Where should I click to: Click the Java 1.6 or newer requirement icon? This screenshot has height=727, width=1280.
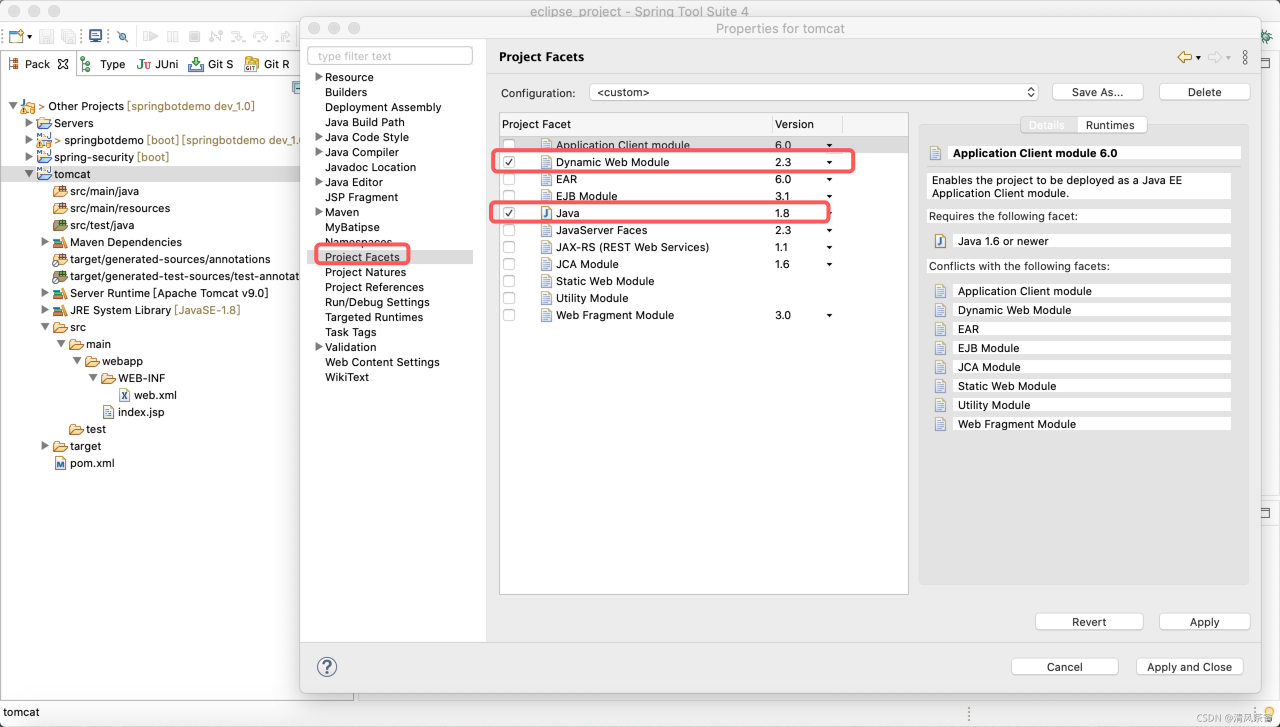point(940,241)
